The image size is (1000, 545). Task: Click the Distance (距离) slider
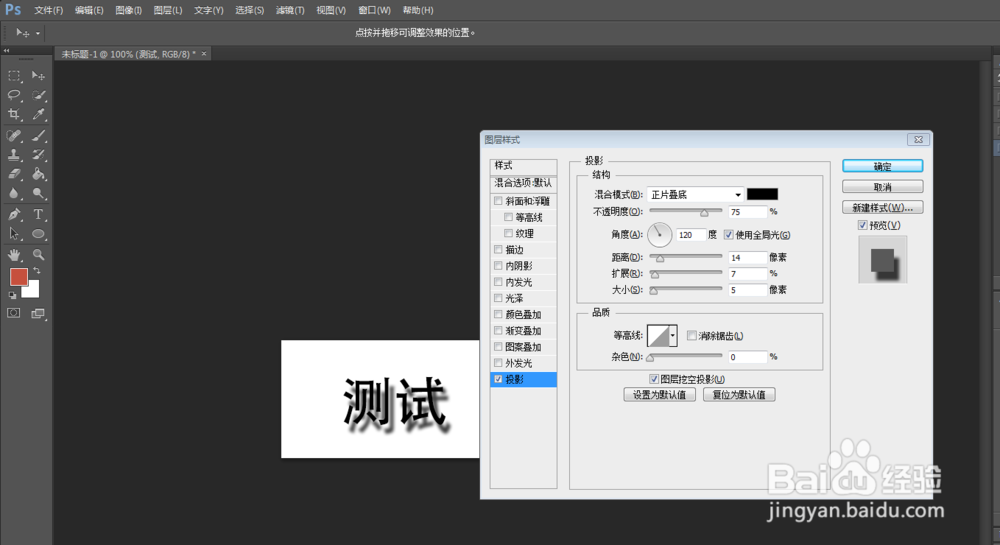(686, 258)
